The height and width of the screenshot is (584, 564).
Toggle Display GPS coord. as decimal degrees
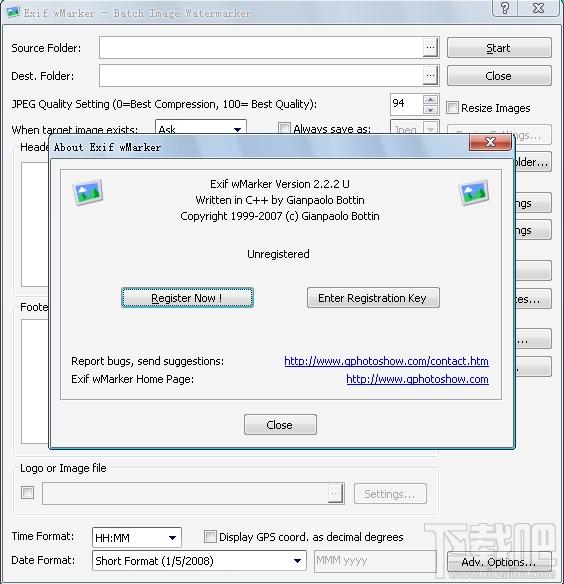210,537
